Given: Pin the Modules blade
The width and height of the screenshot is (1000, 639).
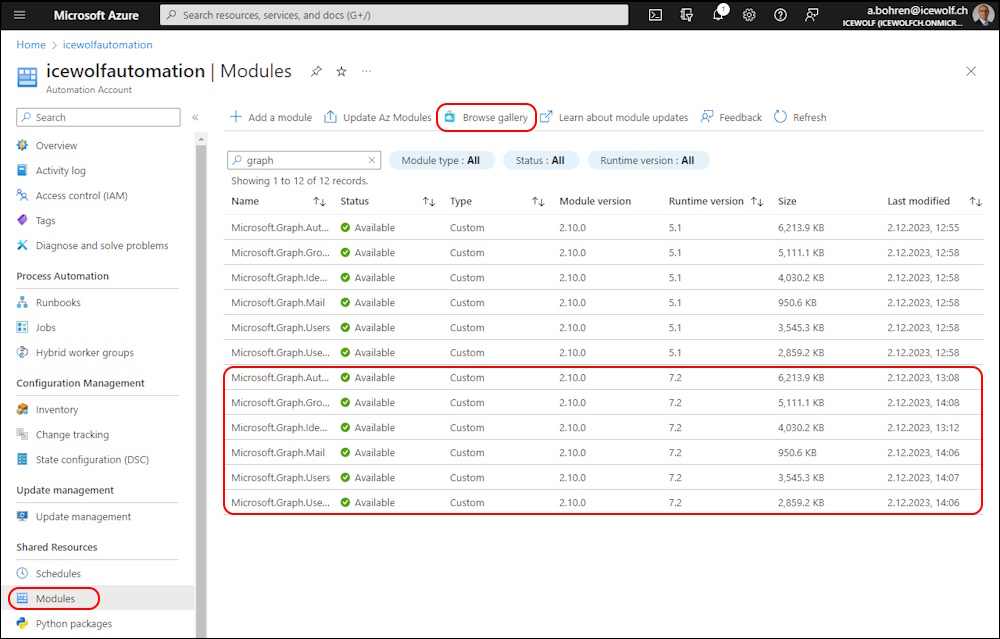Looking at the screenshot, I should pyautogui.click(x=316, y=71).
